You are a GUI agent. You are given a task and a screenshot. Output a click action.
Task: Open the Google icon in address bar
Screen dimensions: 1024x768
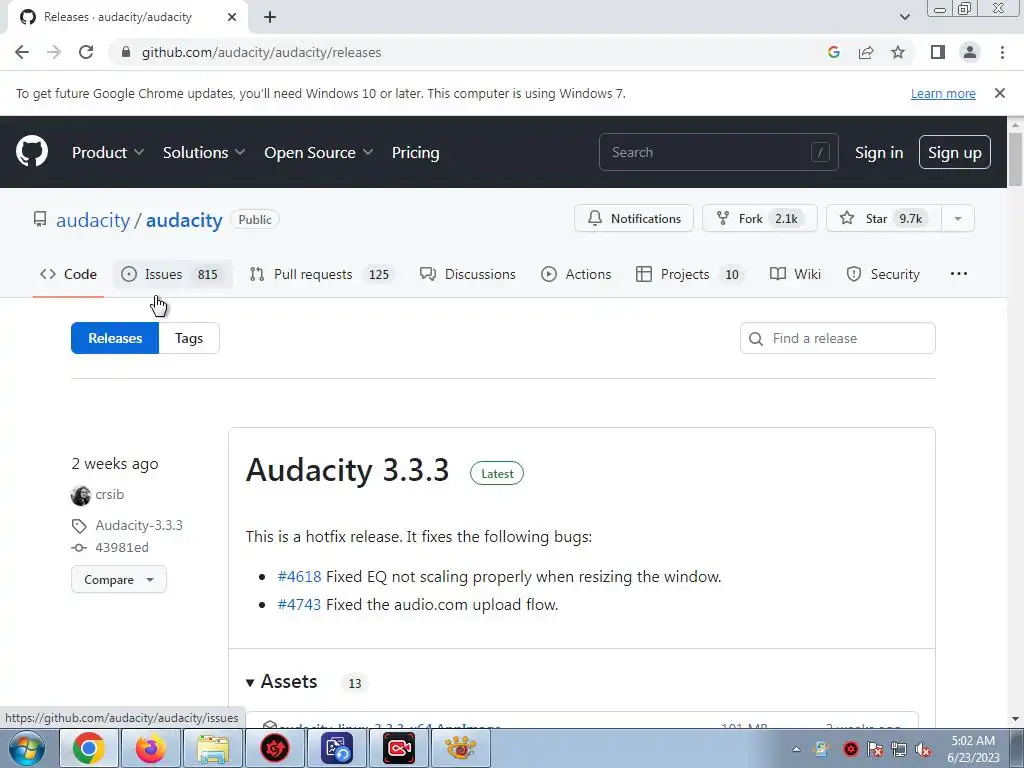click(833, 52)
